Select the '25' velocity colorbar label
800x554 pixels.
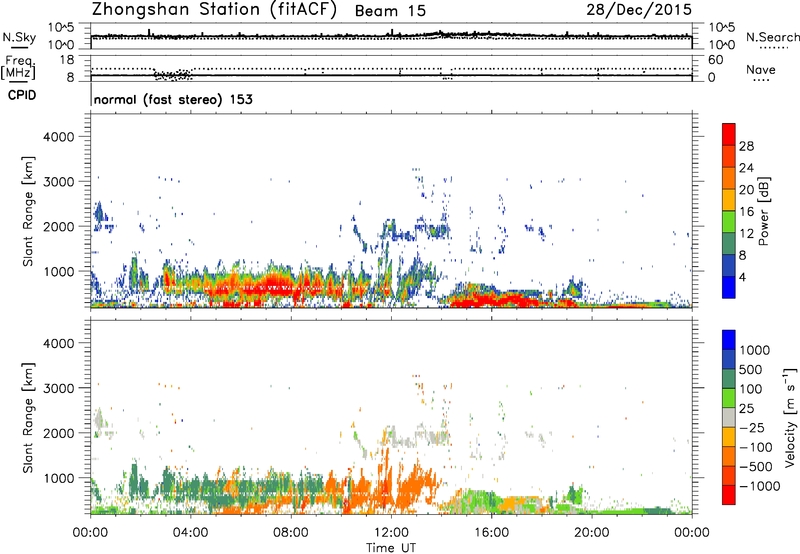click(x=746, y=409)
